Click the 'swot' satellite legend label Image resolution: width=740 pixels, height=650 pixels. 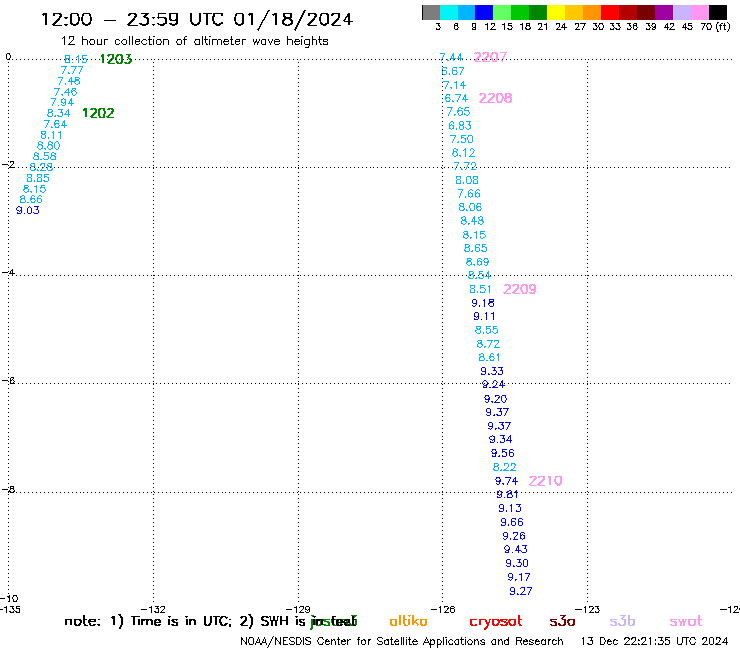point(686,621)
